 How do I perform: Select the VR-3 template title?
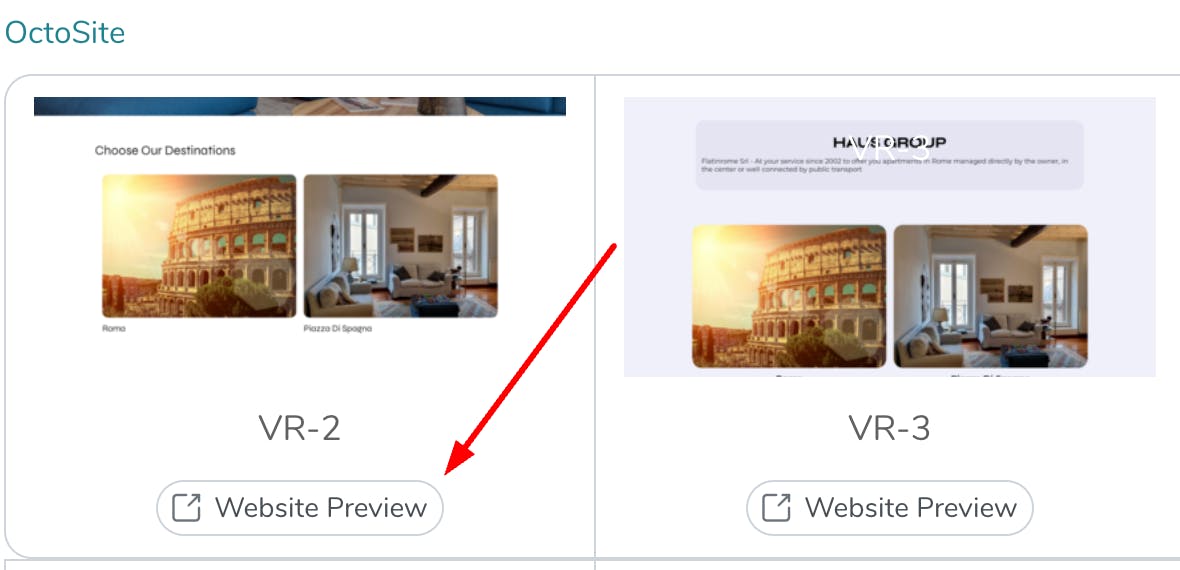tap(890, 428)
